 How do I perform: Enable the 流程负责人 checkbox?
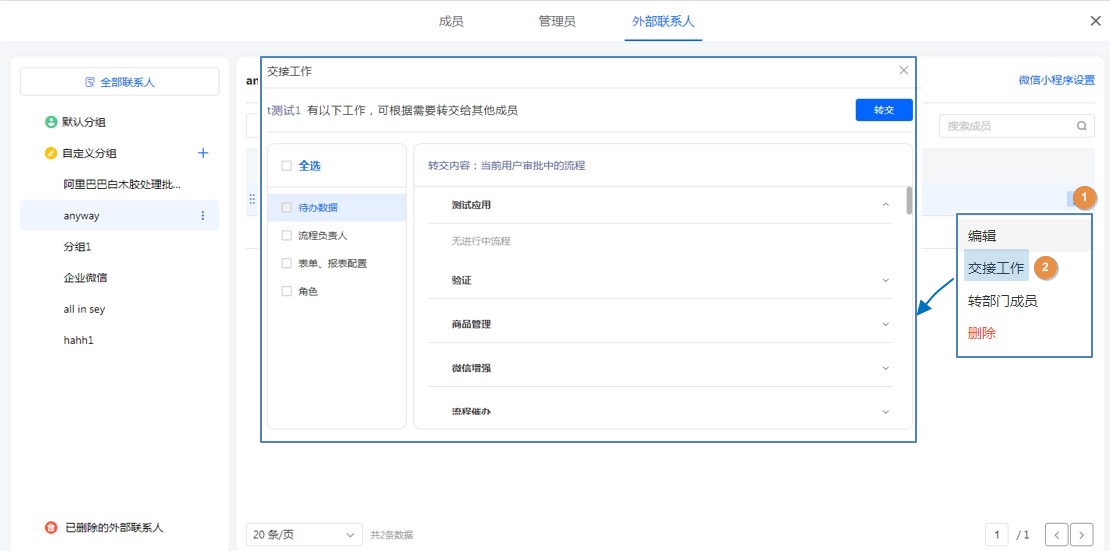[287, 236]
